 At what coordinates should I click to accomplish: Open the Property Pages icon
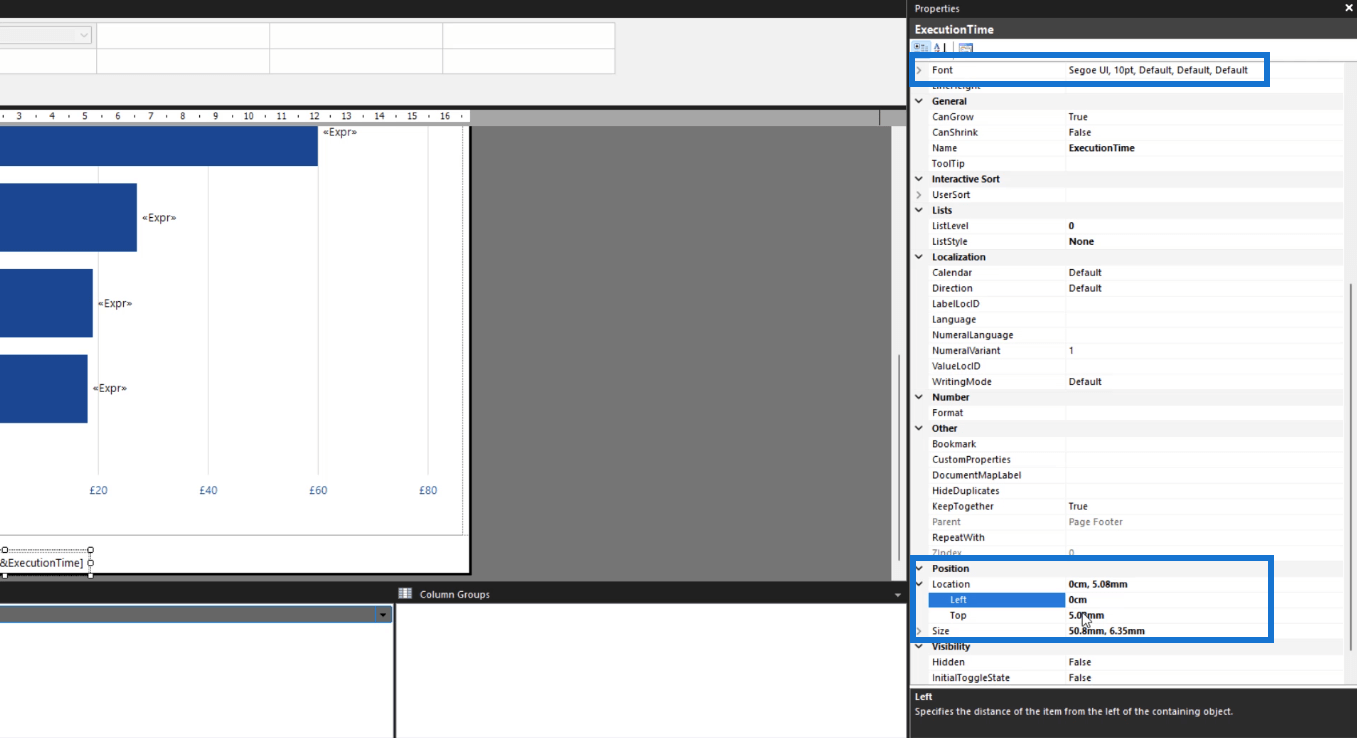965,47
